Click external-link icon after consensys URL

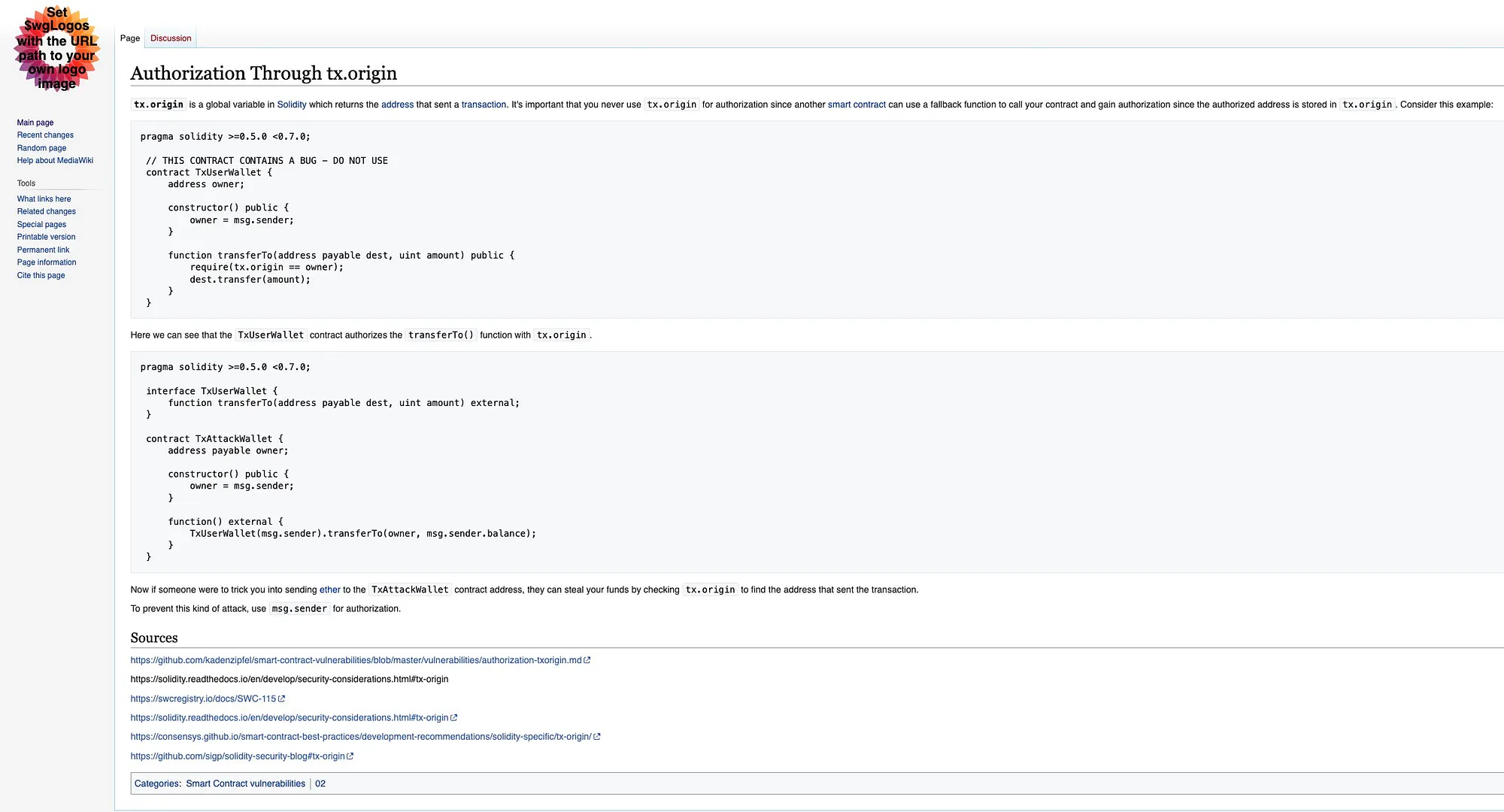[597, 738]
